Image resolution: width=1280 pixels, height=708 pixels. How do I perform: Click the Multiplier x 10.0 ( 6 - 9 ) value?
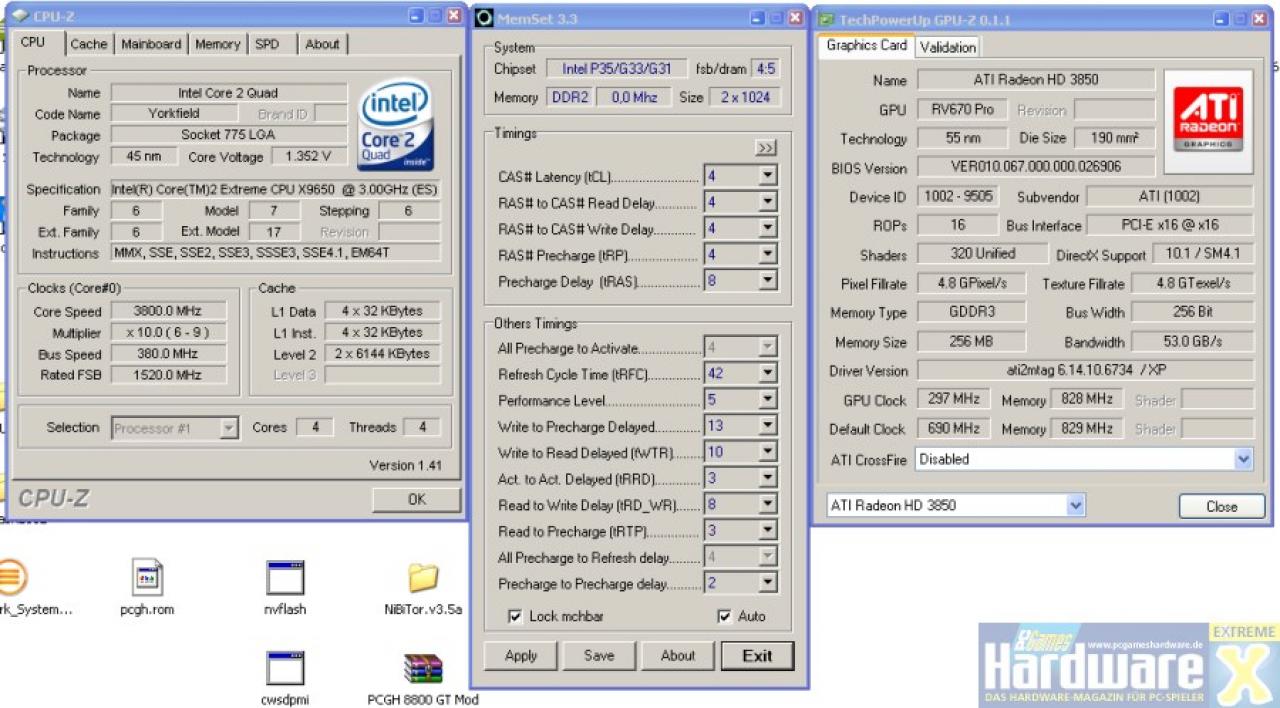coord(168,333)
